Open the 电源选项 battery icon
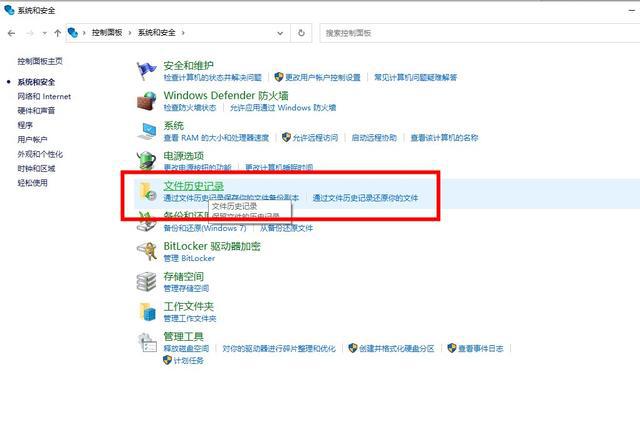640x448 pixels. (x=146, y=161)
